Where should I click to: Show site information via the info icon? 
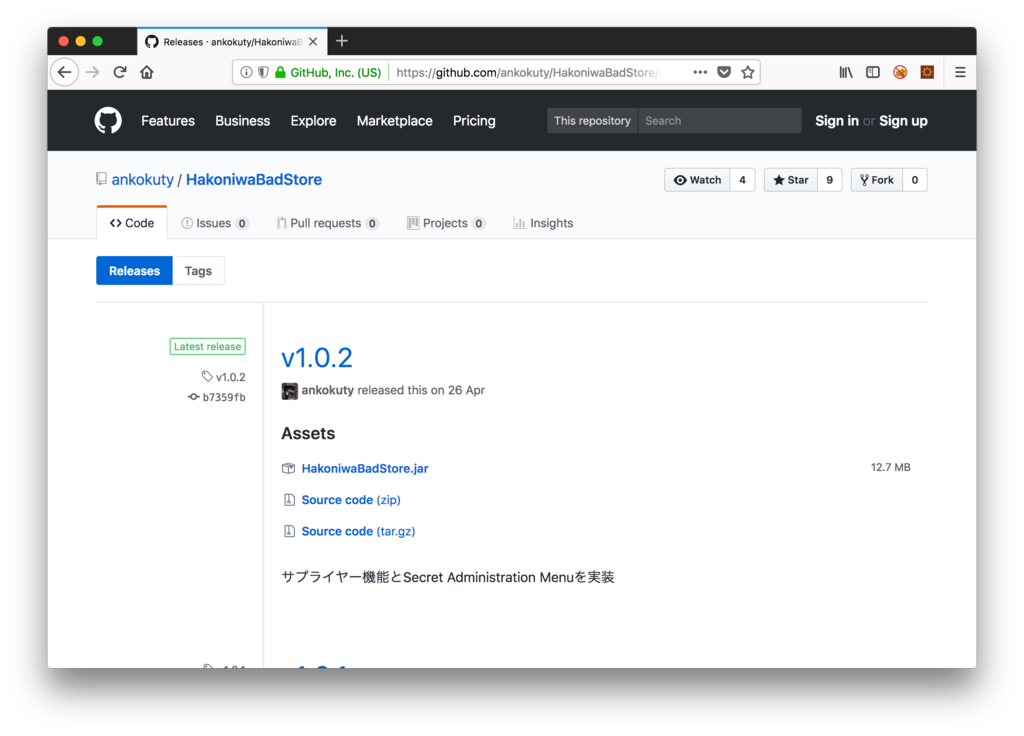246,72
